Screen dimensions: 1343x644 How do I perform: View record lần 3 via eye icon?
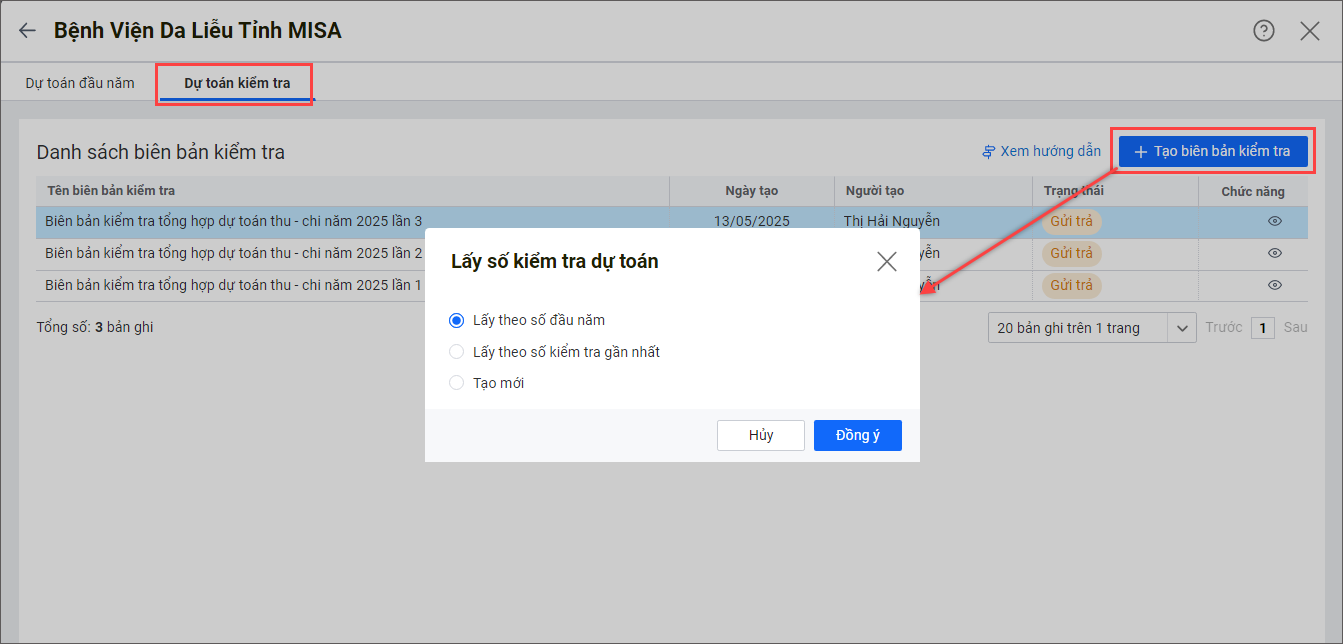click(1274, 221)
